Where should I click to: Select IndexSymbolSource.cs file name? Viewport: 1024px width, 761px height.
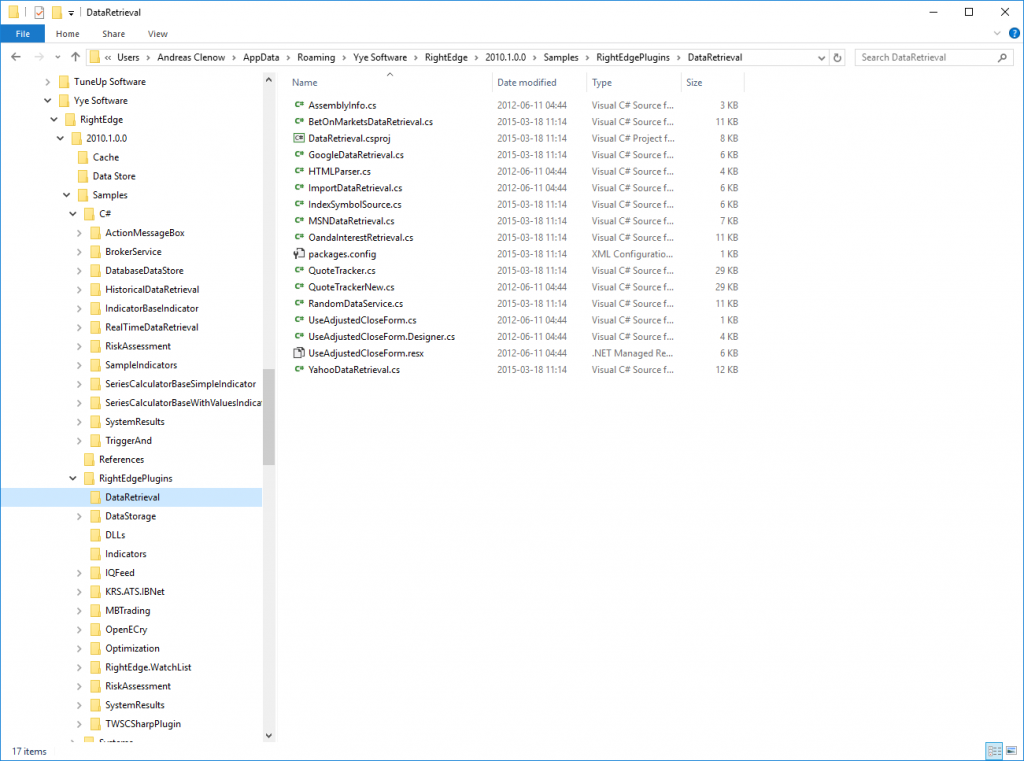(355, 204)
